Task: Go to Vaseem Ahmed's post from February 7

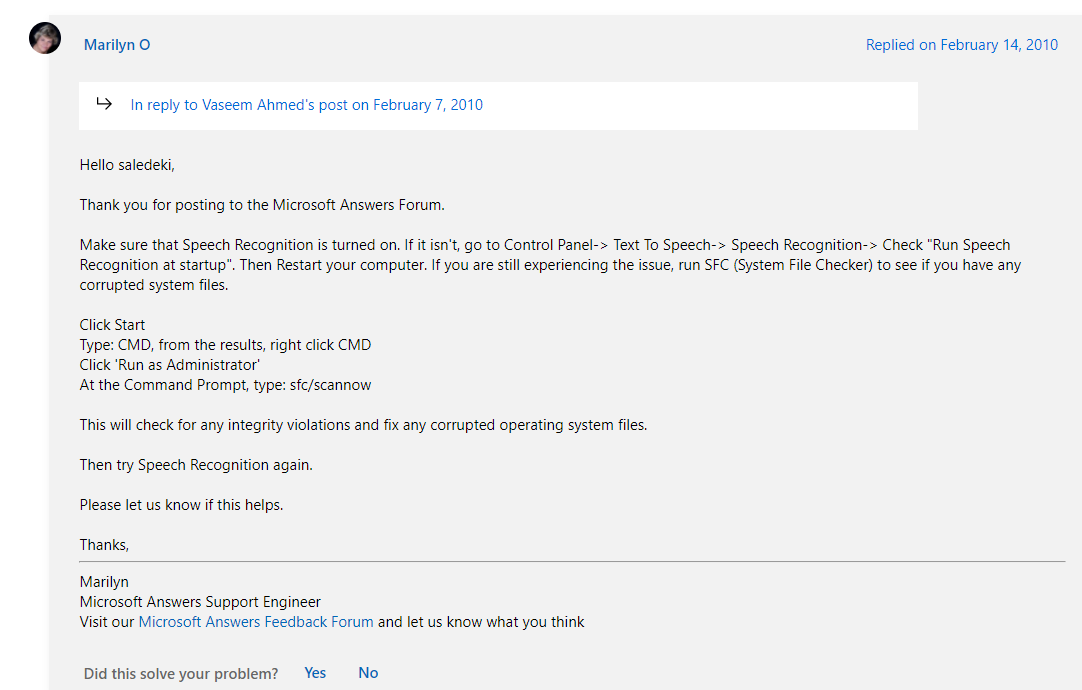Action: [x=306, y=105]
